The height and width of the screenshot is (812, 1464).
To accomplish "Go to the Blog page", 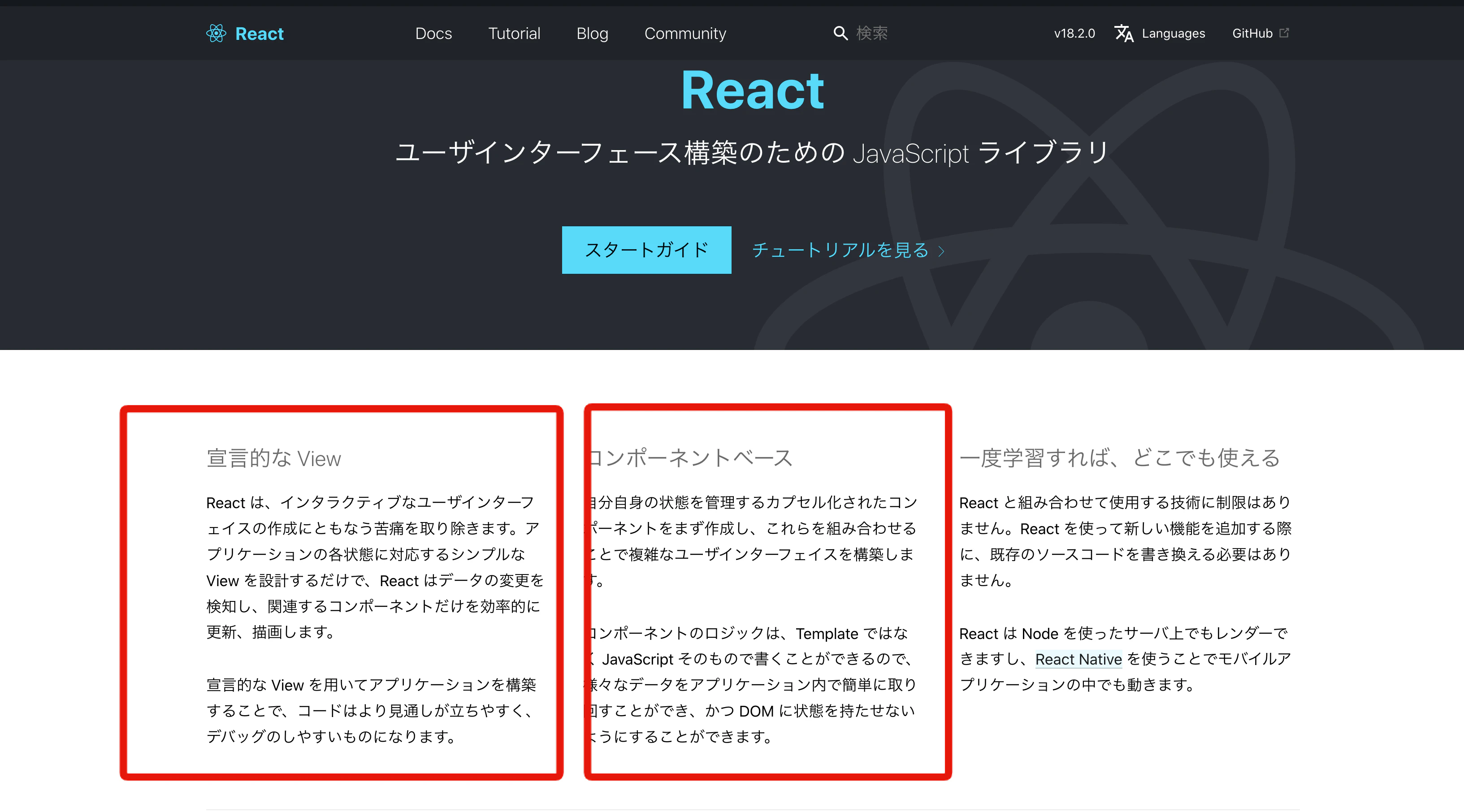I will (x=592, y=34).
